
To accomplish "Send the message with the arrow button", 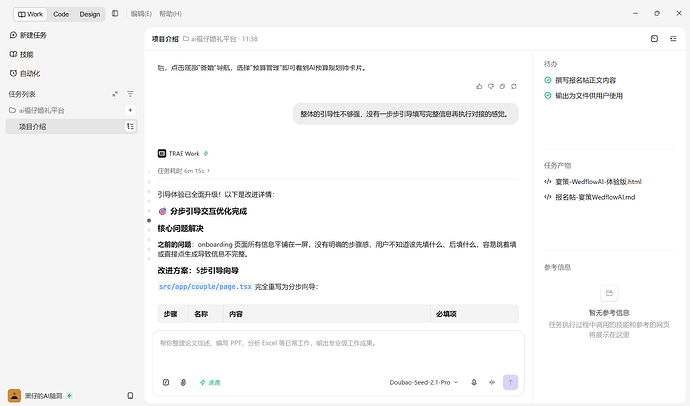I will tap(510, 382).
